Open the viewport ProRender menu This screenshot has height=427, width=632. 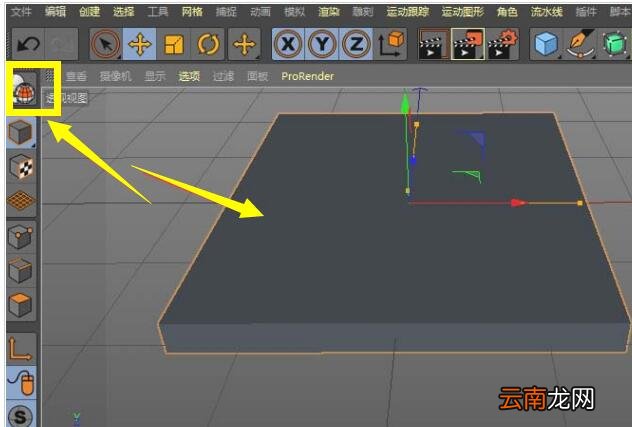(308, 76)
